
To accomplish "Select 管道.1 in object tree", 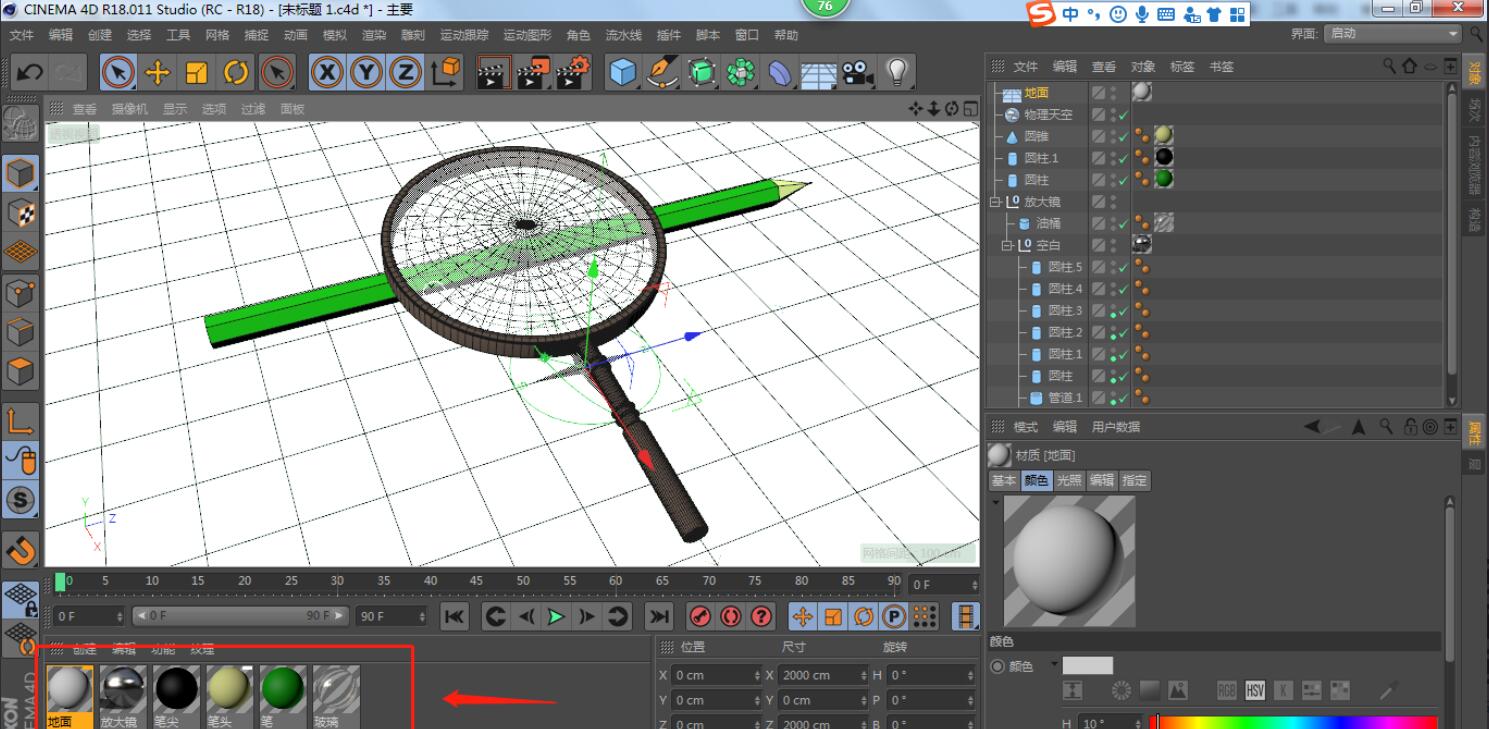I will point(1065,398).
